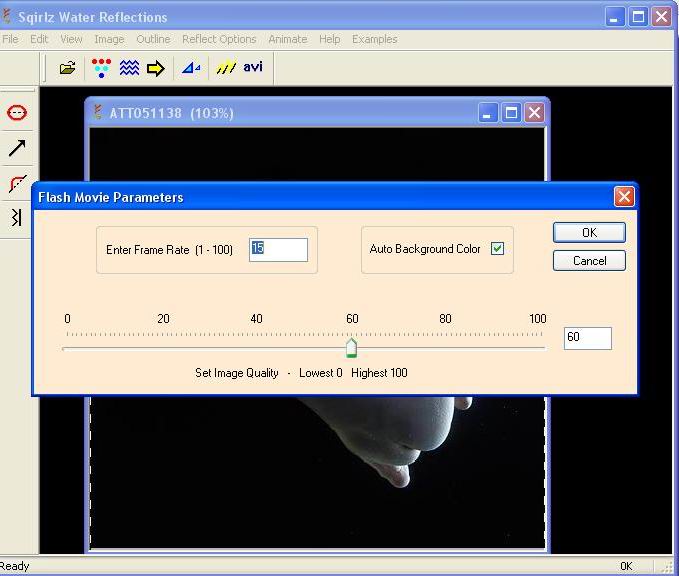
Task: Click the blue triangles resize icon
Action: point(191,68)
